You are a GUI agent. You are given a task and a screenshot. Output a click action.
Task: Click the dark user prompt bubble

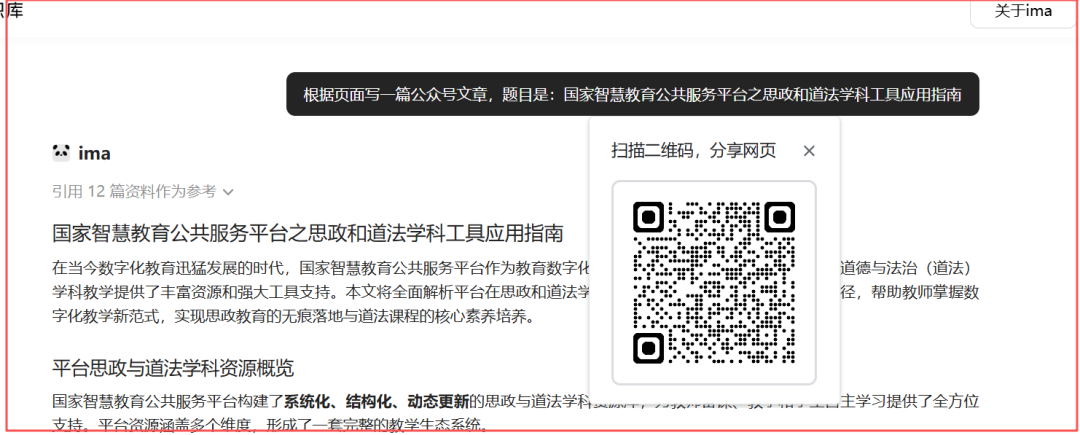[x=632, y=94]
